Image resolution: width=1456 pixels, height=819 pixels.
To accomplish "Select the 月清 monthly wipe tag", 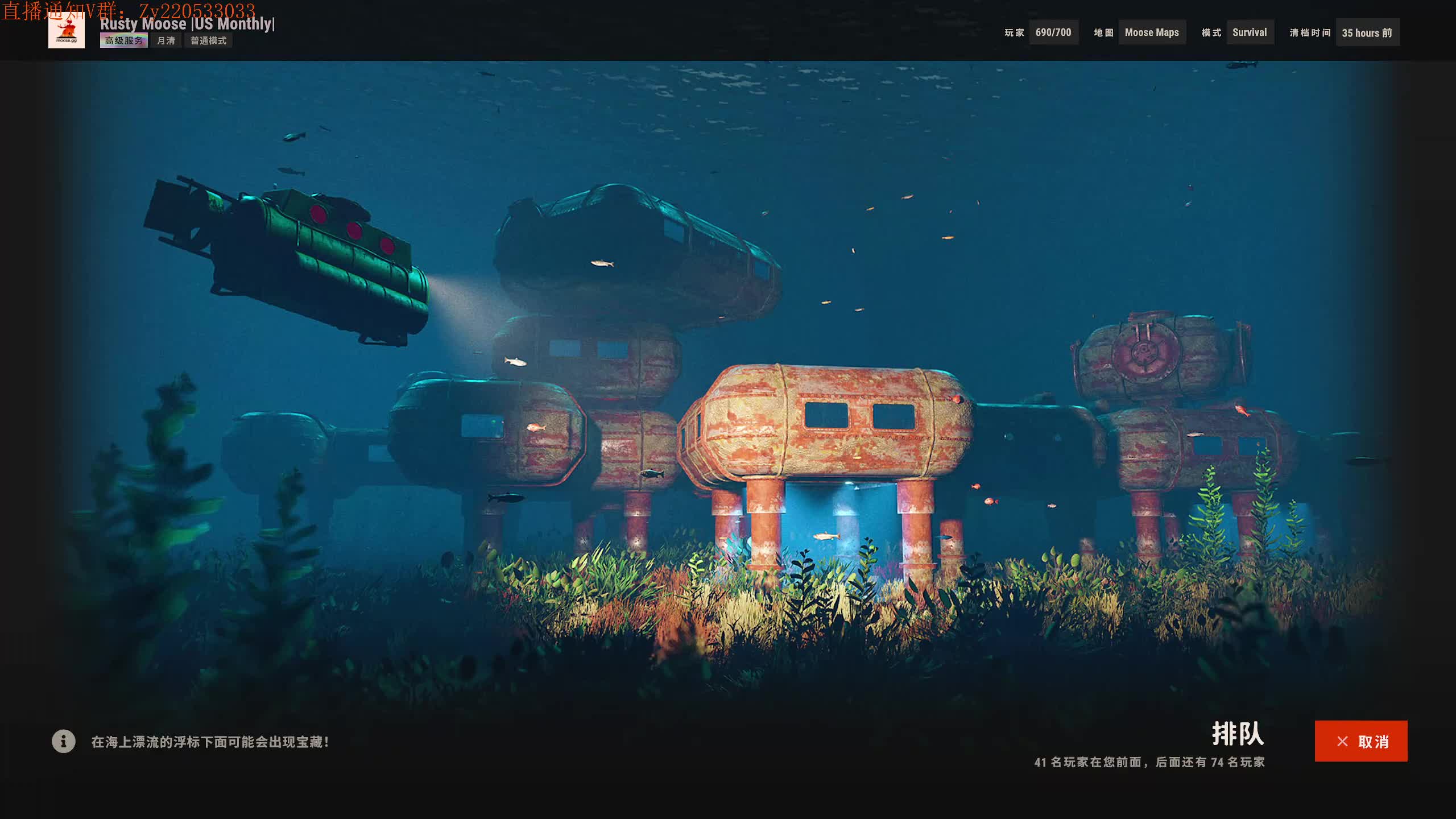I will click(x=166, y=40).
